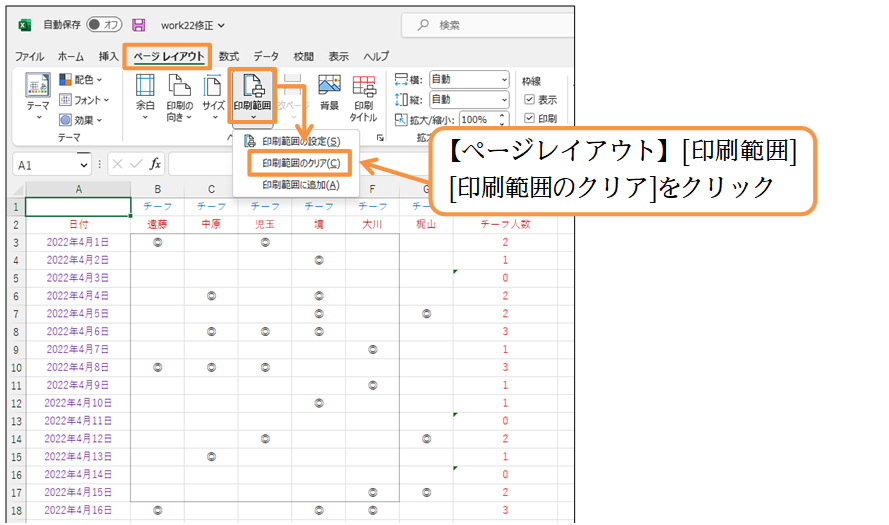Click the Select All corner triangle

click(x=18, y=189)
